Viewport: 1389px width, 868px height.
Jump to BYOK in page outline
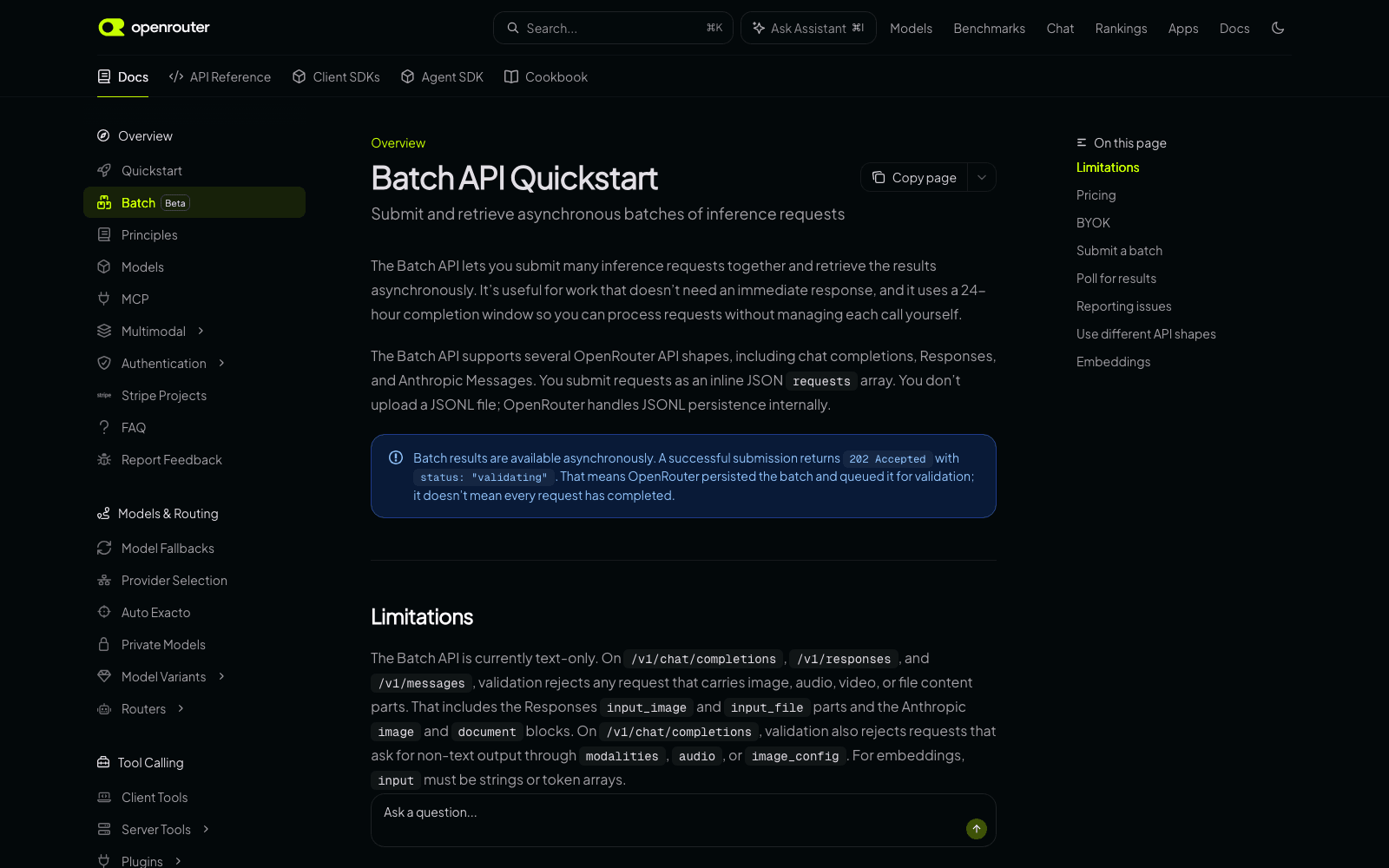[1093, 223]
